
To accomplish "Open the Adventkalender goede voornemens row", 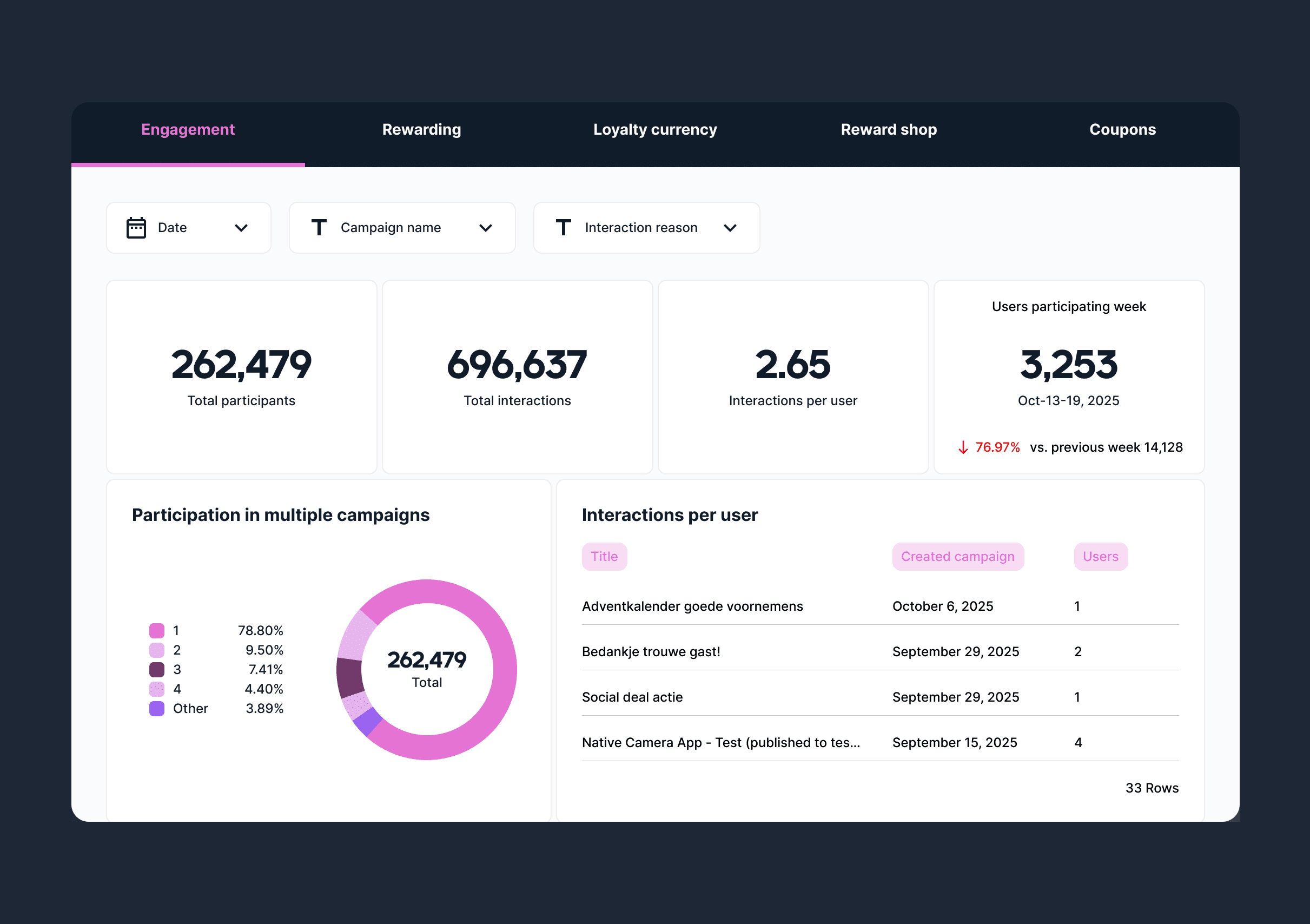I will click(692, 606).
